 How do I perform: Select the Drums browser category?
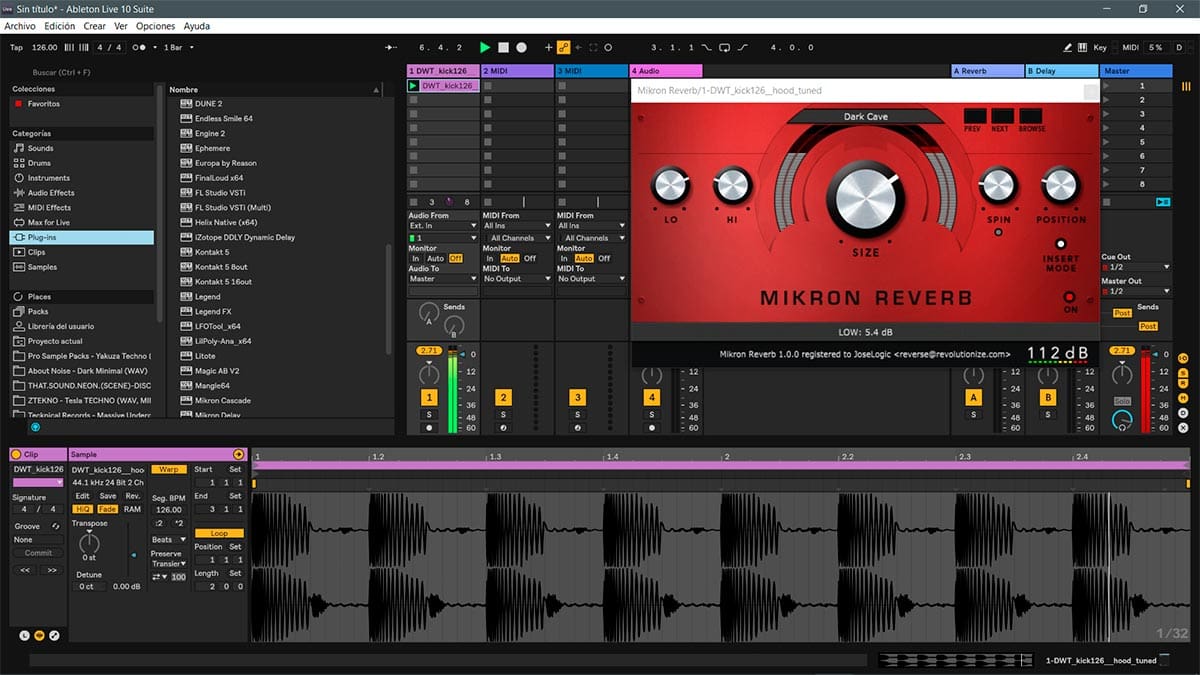coord(39,163)
